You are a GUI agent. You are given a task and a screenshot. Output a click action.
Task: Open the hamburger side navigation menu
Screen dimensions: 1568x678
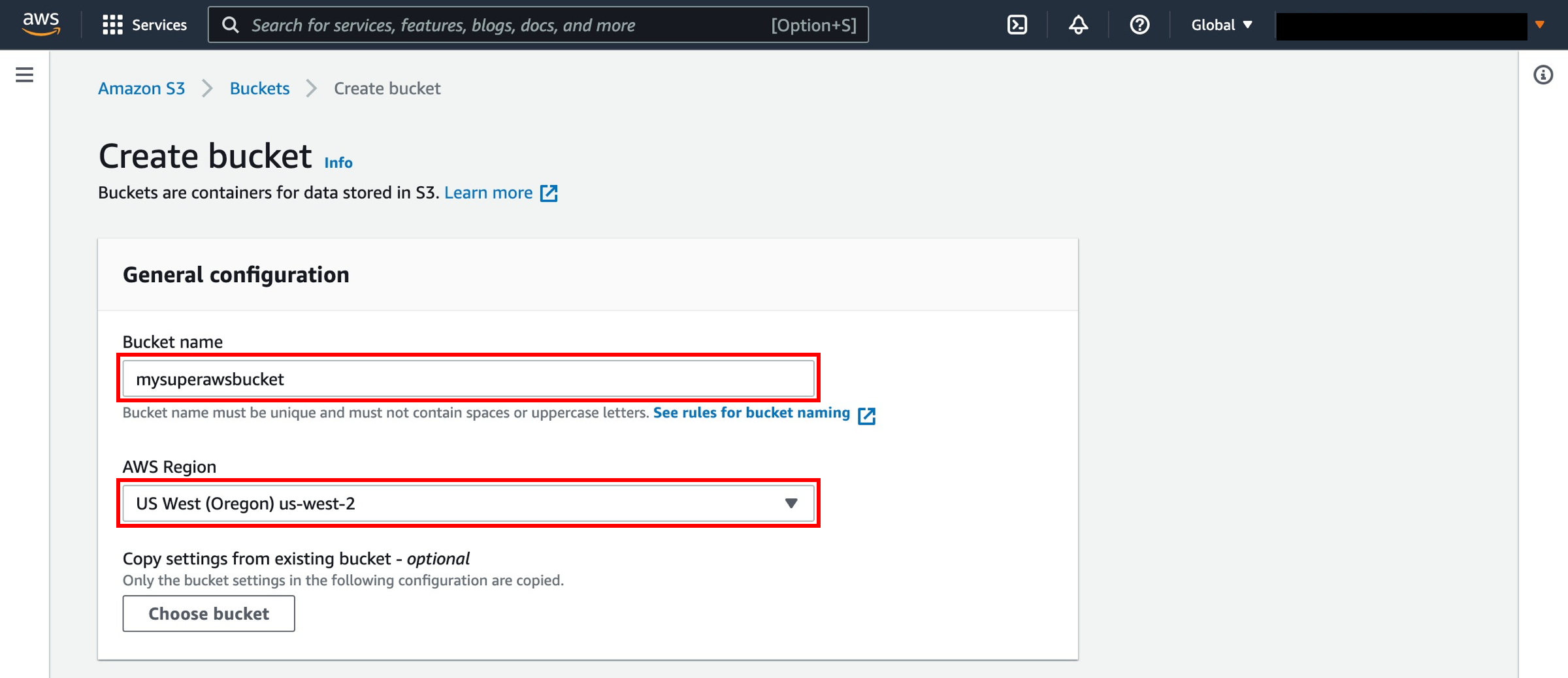24,75
